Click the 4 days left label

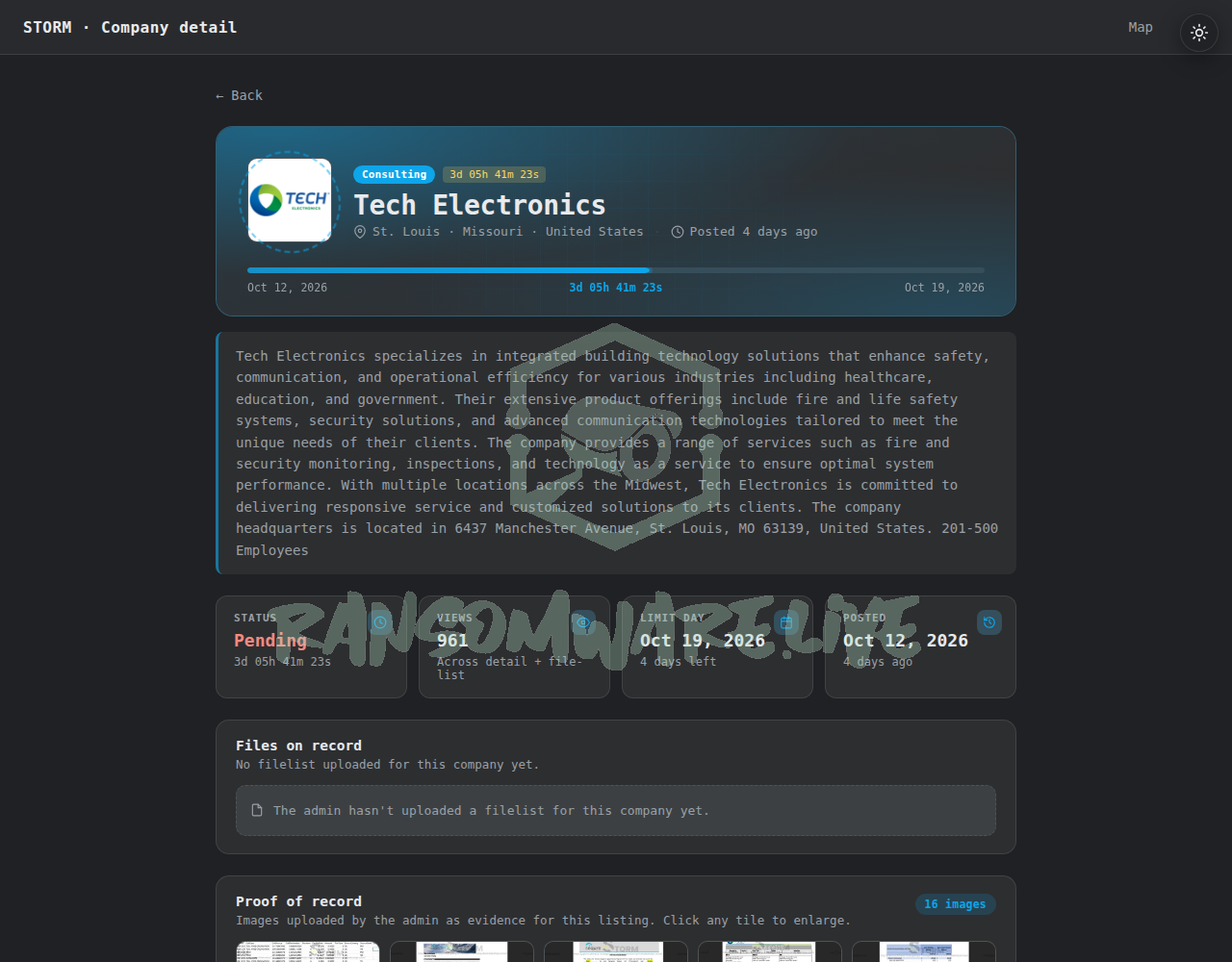679,662
